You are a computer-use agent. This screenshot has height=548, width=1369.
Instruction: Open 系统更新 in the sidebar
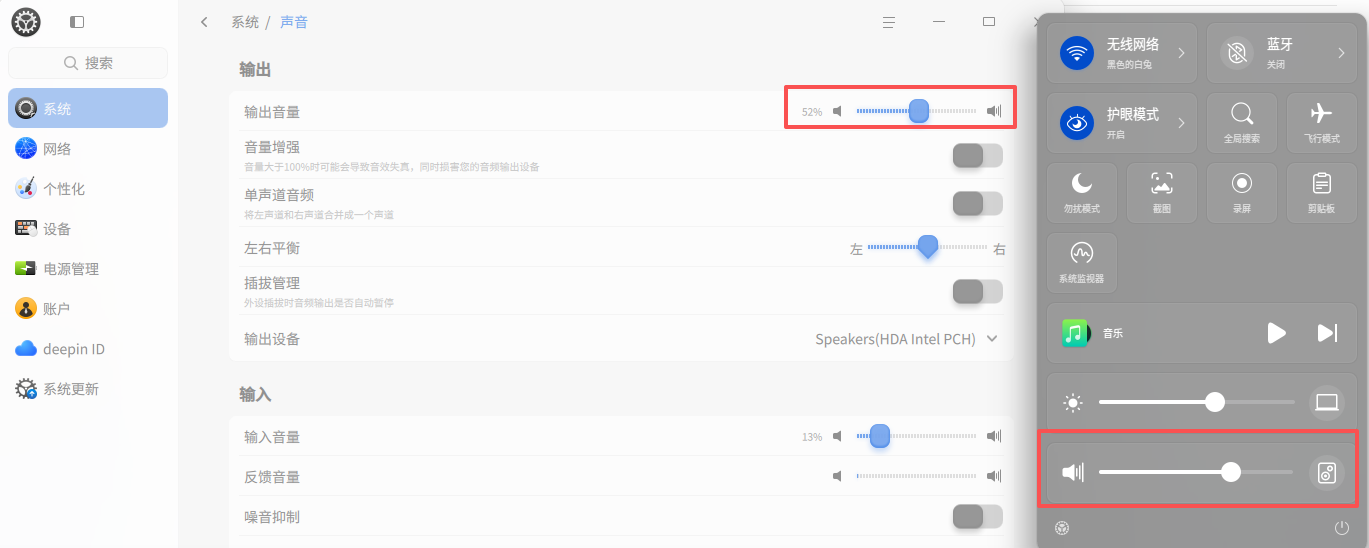click(88, 389)
